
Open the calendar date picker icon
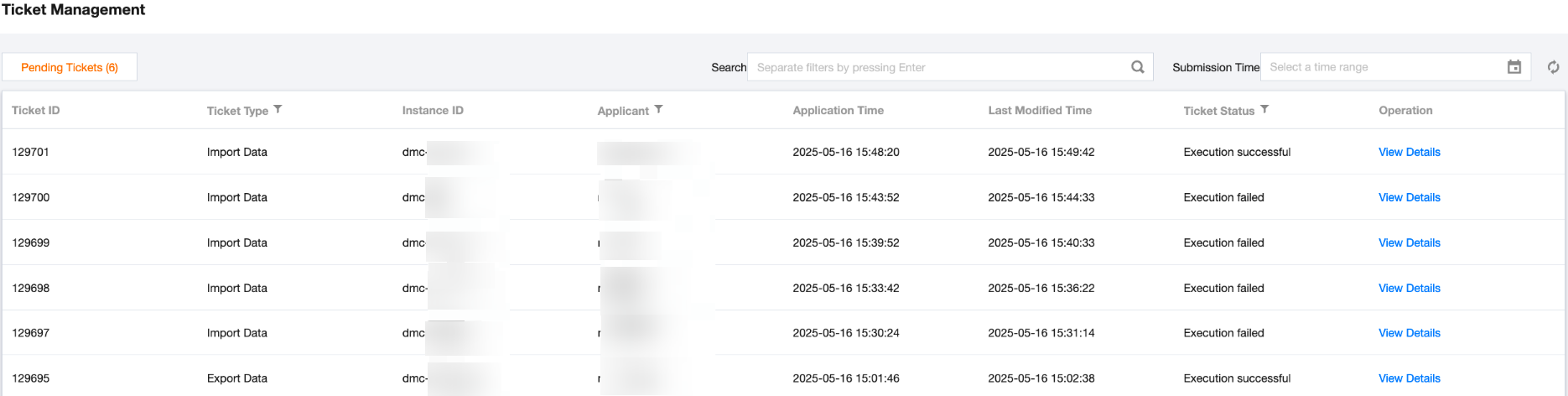1513,67
